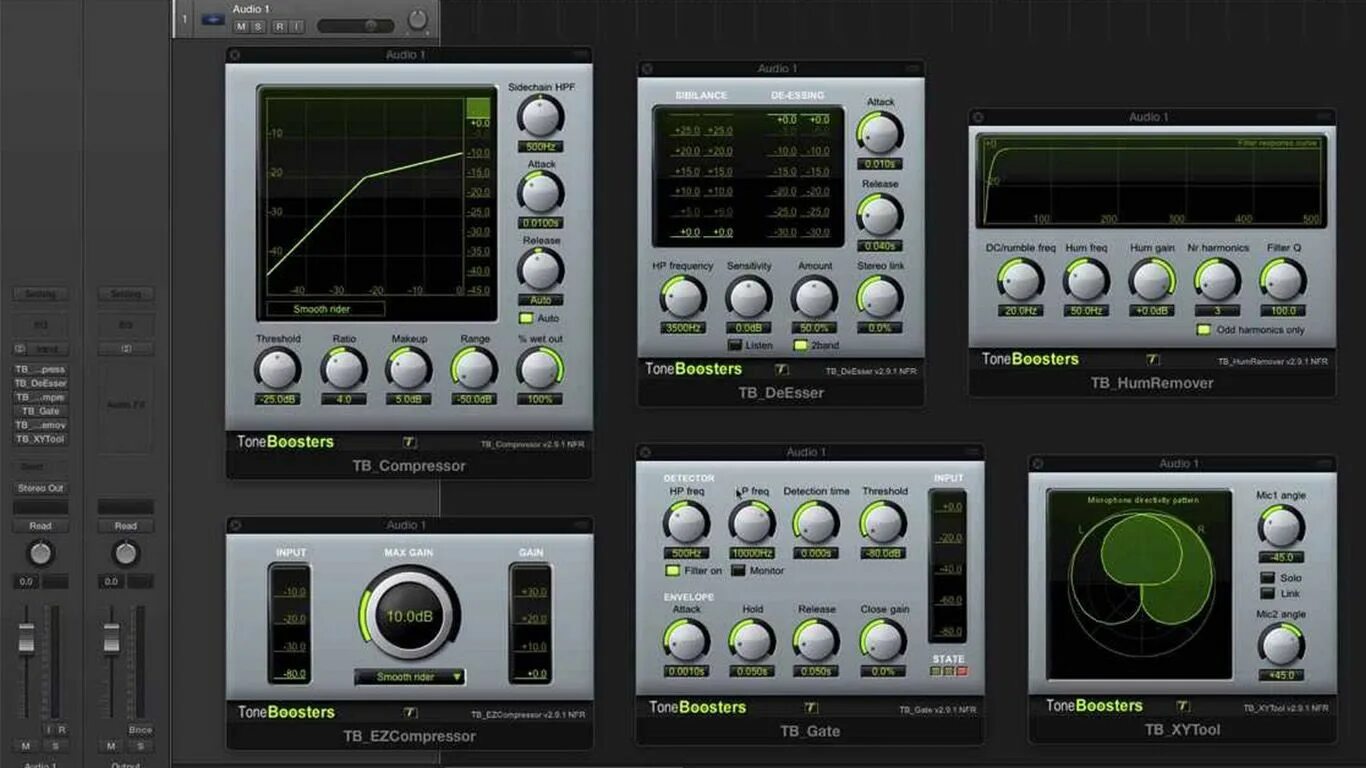Toggle Odd harmonics only in TB_HumRemover
Image resolution: width=1366 pixels, height=768 pixels.
1204,330
